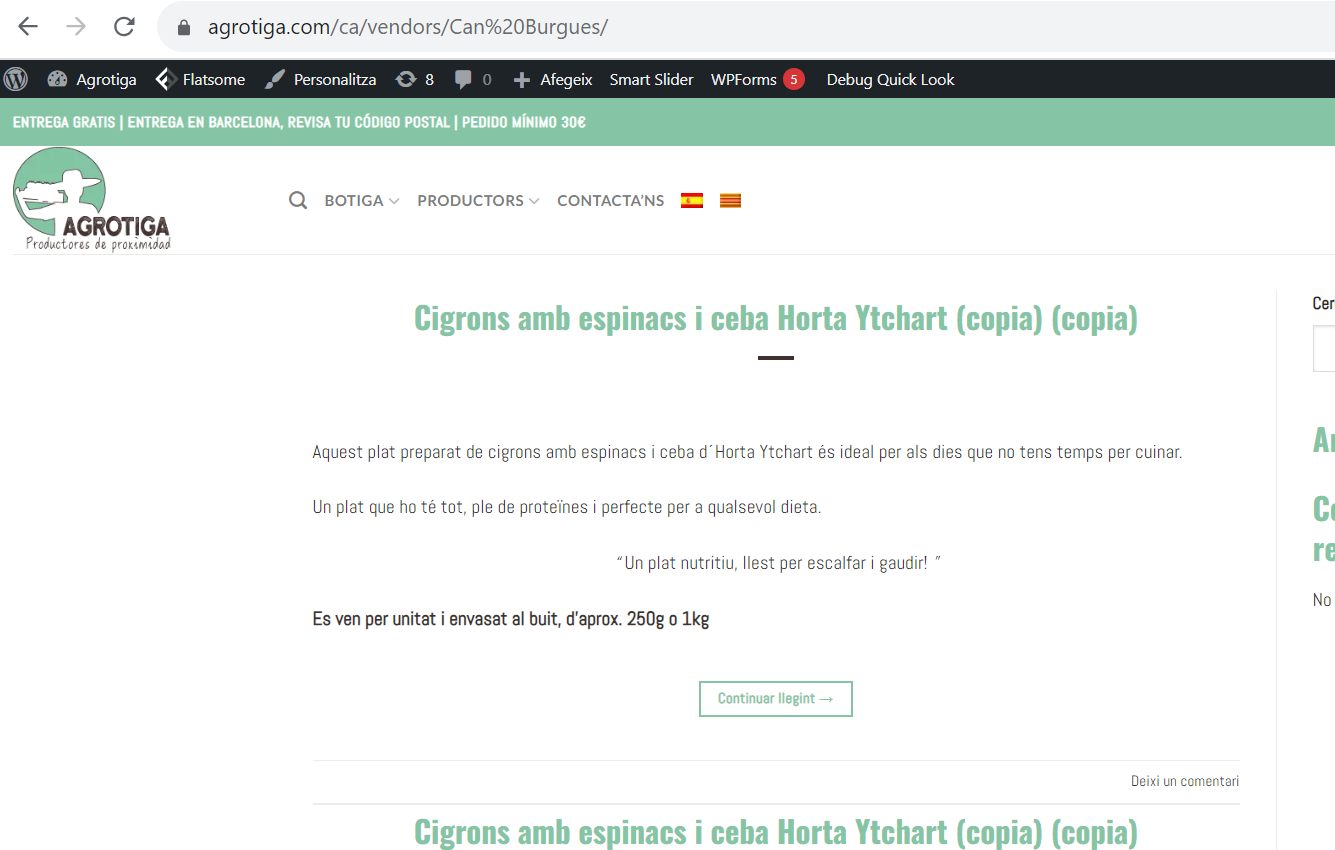The width and height of the screenshot is (1335, 850).
Task: Open the WordPress logo menu
Action: (x=16, y=79)
